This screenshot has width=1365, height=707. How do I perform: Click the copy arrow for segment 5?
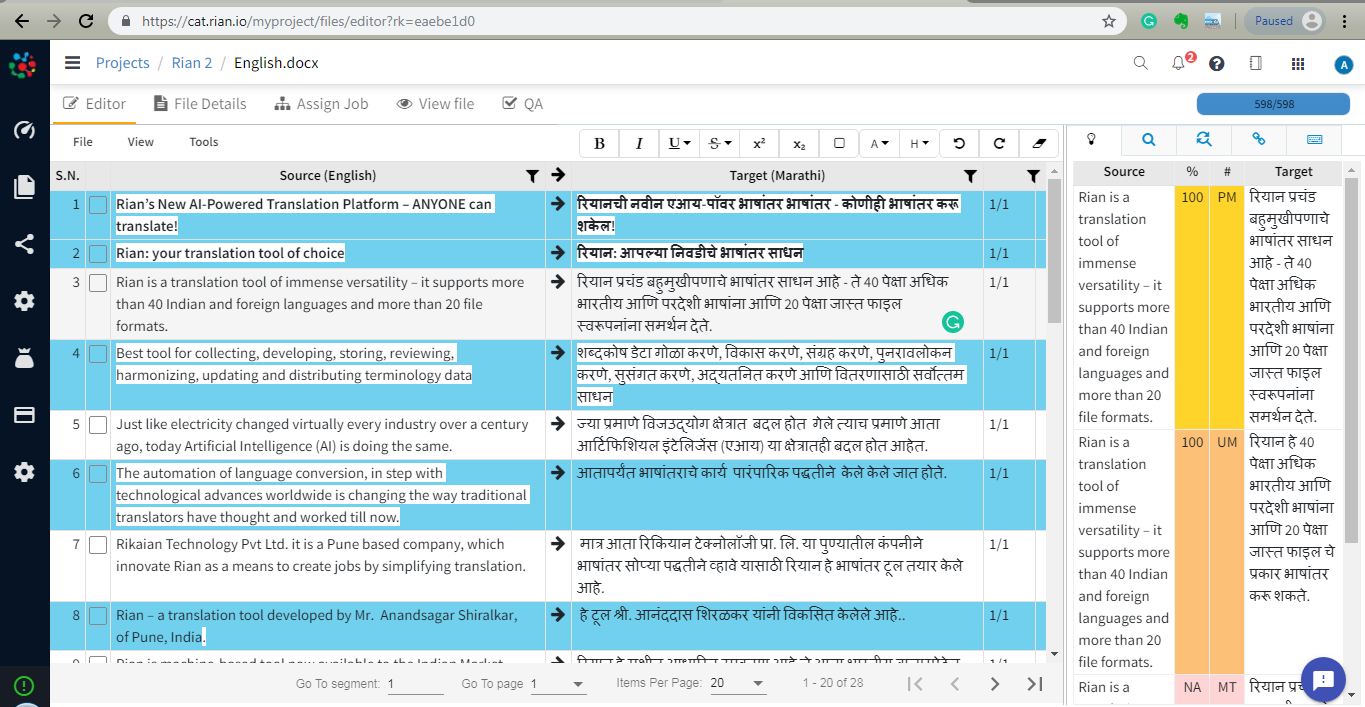click(558, 424)
